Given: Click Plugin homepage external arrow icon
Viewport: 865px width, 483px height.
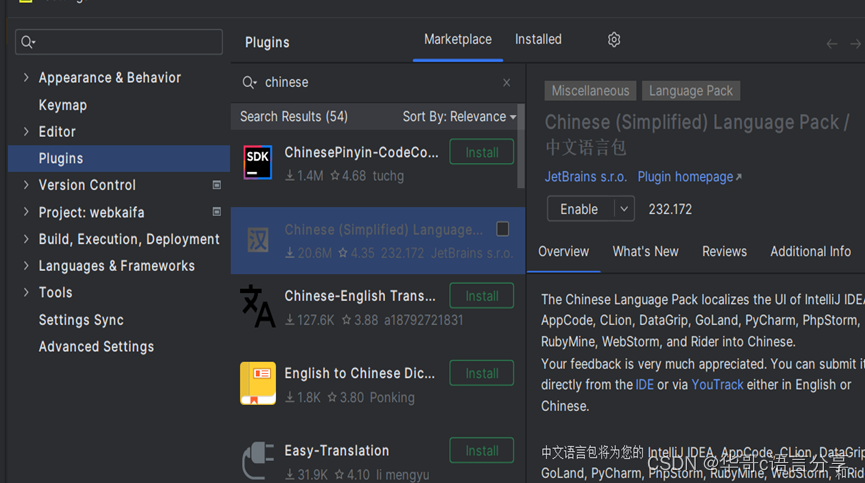Looking at the screenshot, I should pos(739,177).
